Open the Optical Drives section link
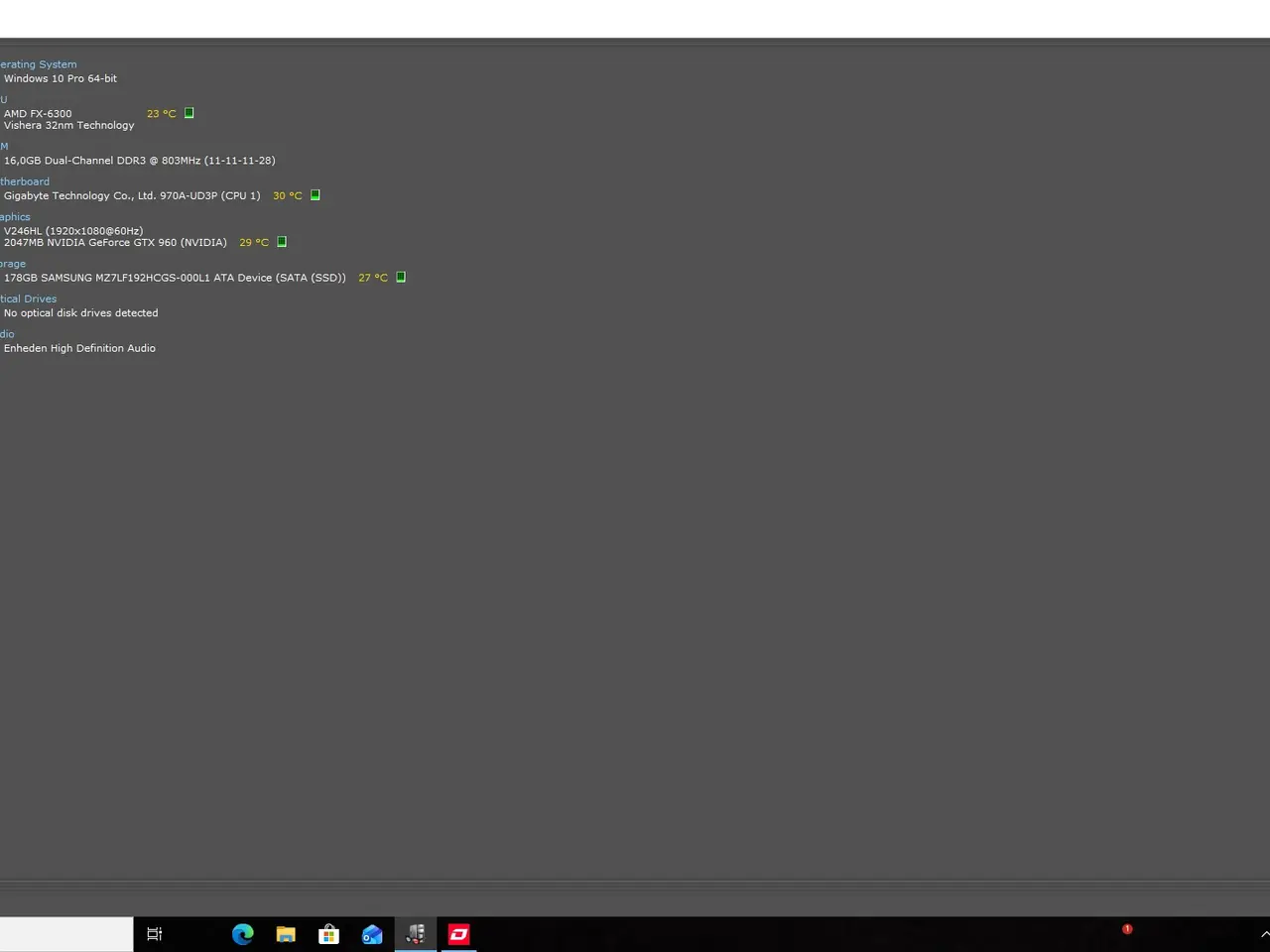 (29, 298)
